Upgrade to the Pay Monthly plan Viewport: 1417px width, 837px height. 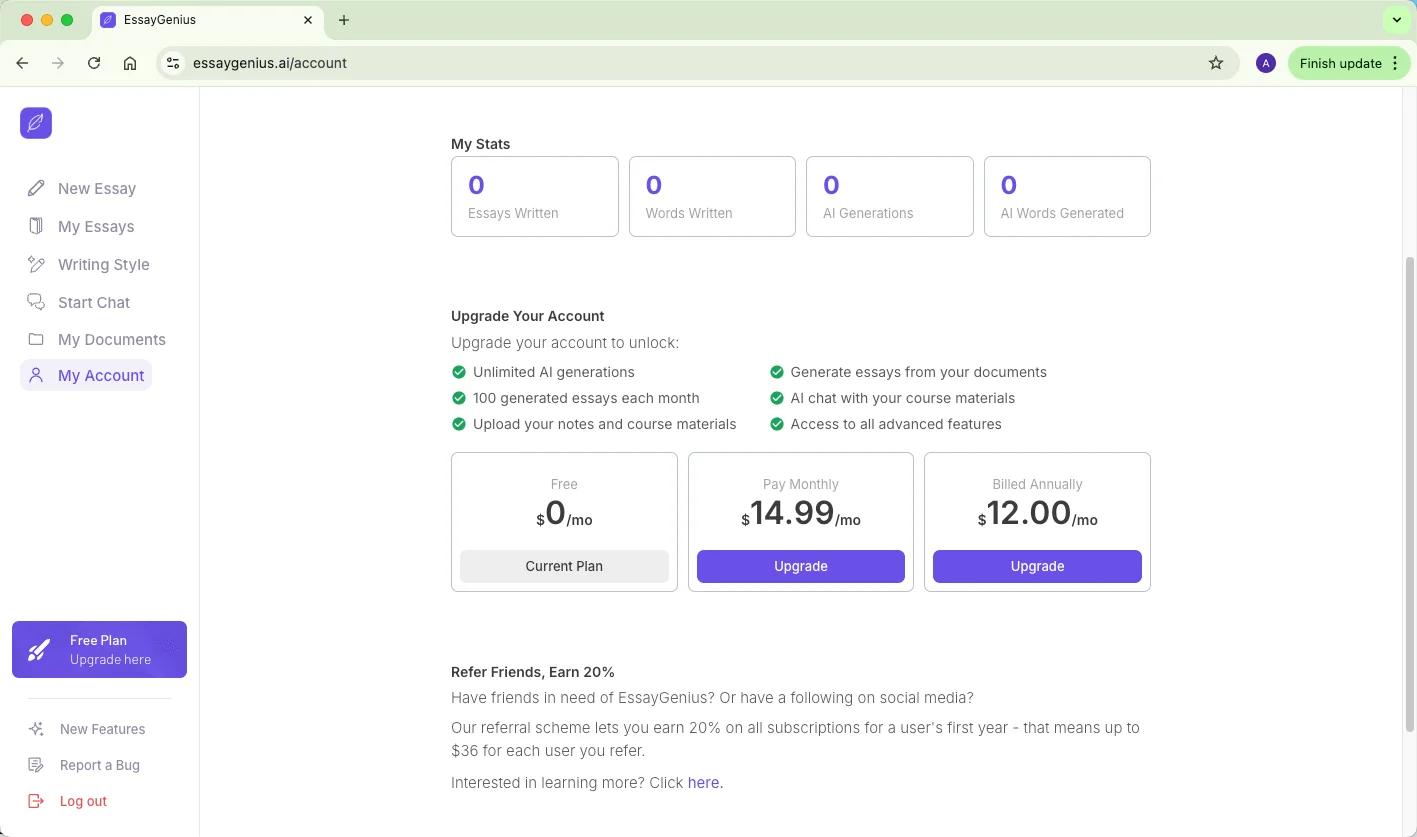click(800, 566)
